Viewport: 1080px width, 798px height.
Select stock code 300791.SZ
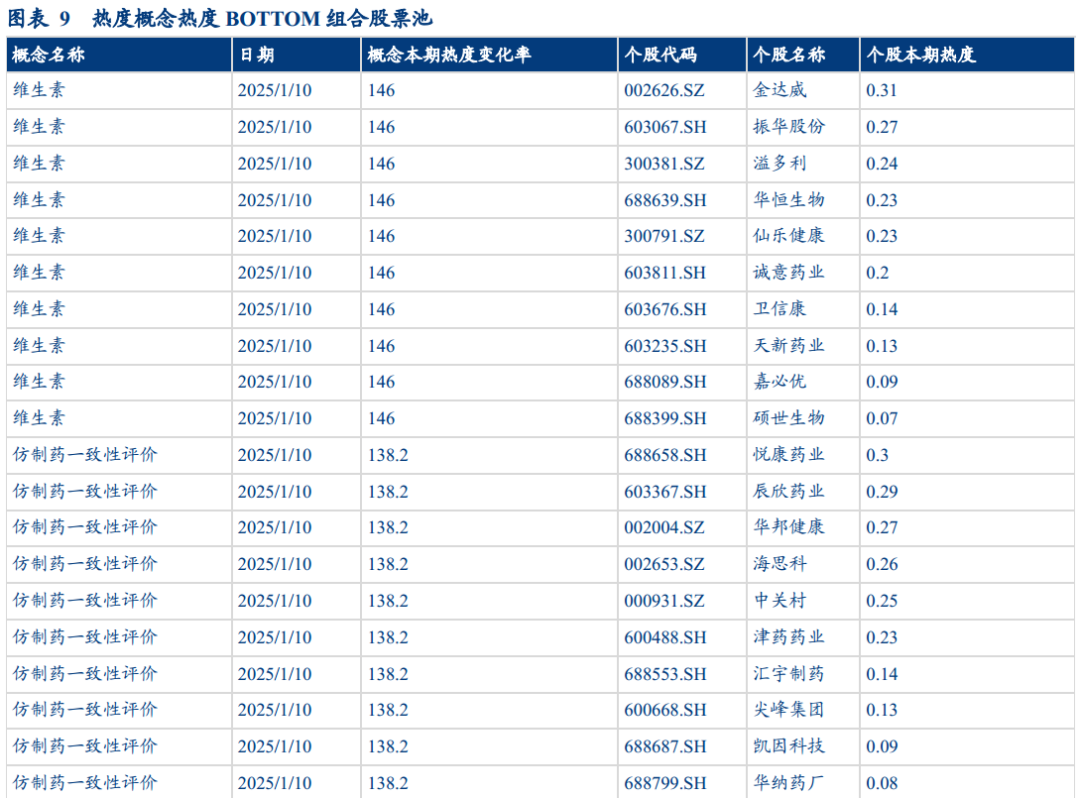(x=665, y=235)
